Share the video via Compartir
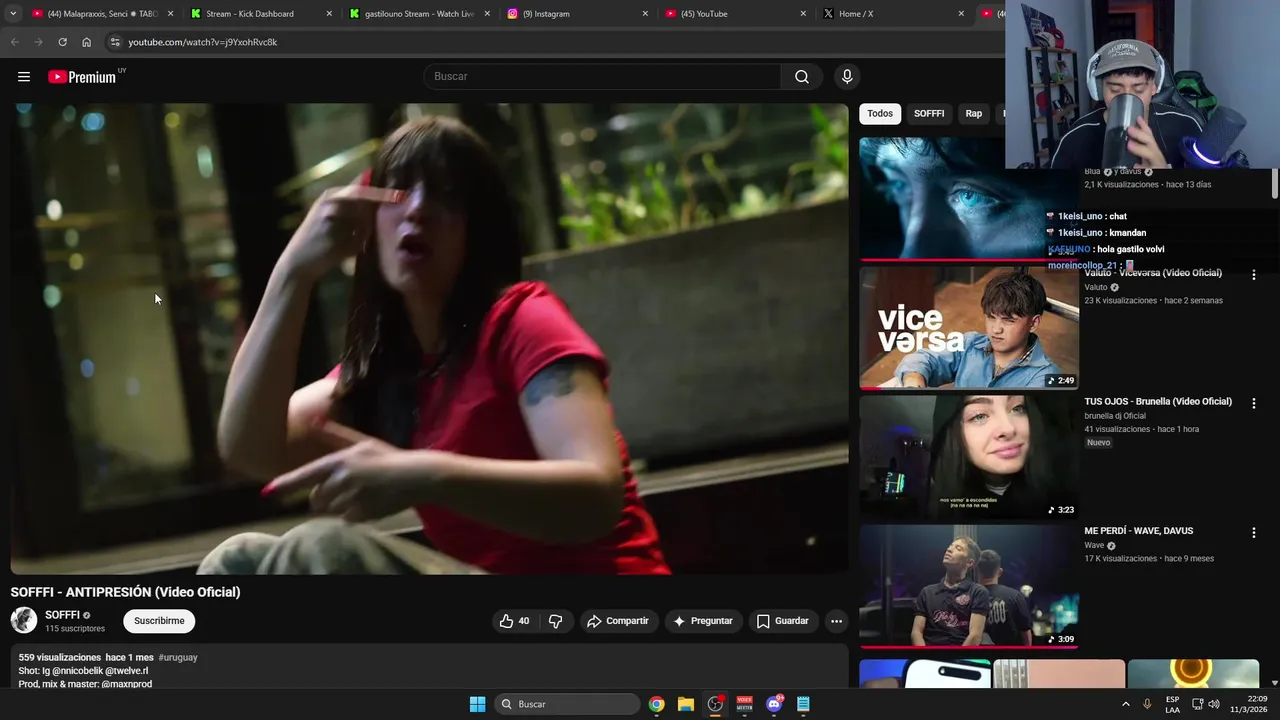This screenshot has height=720, width=1280. click(618, 621)
